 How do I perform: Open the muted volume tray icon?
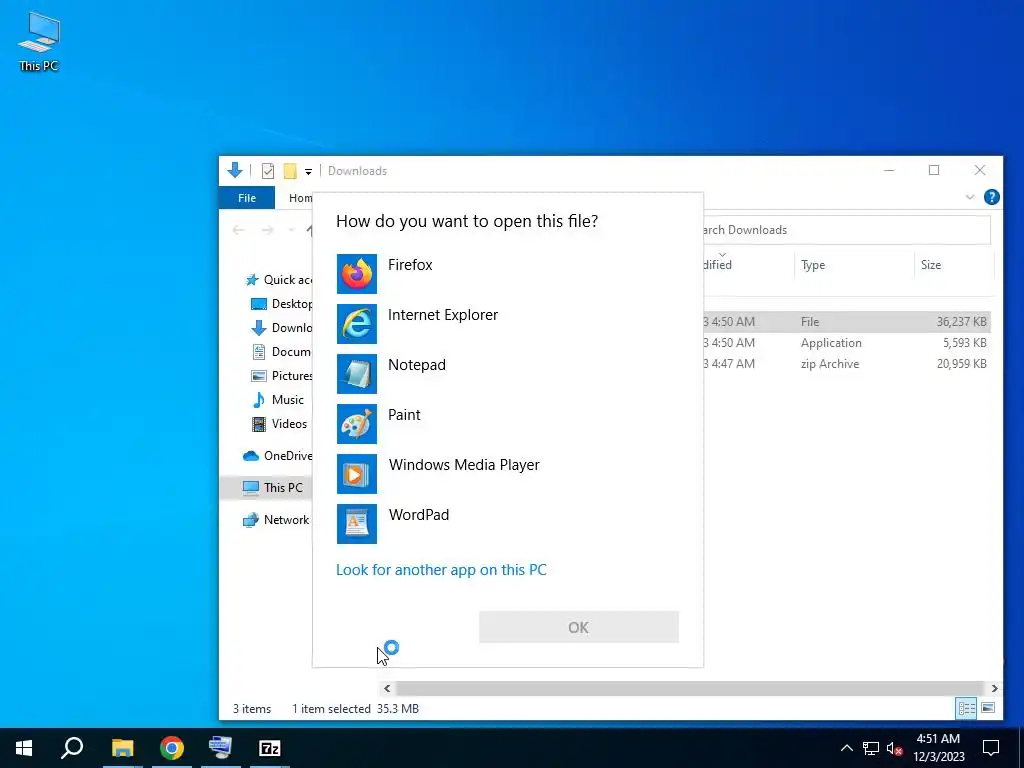[894, 748]
